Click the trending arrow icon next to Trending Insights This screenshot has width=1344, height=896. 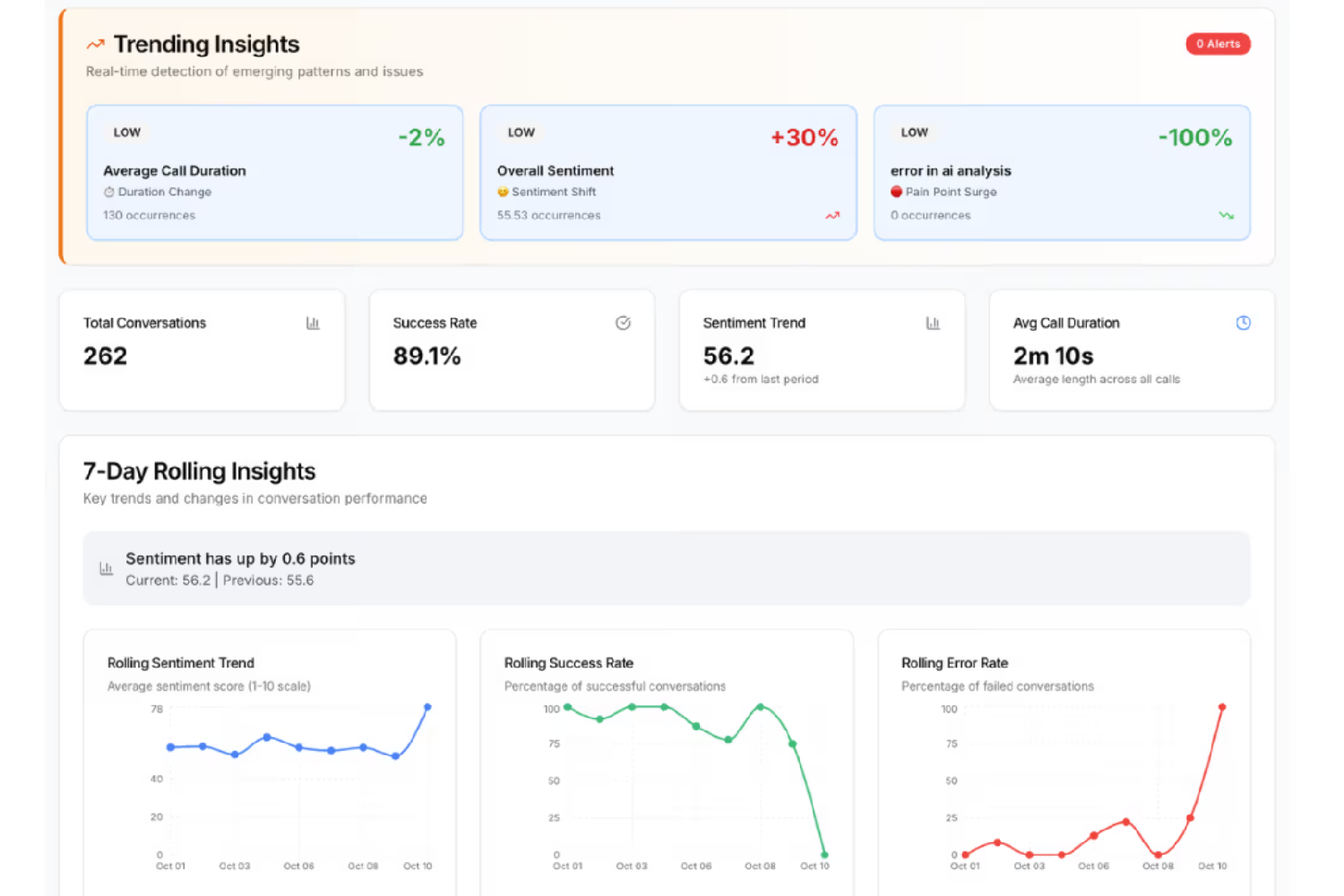[x=95, y=43]
